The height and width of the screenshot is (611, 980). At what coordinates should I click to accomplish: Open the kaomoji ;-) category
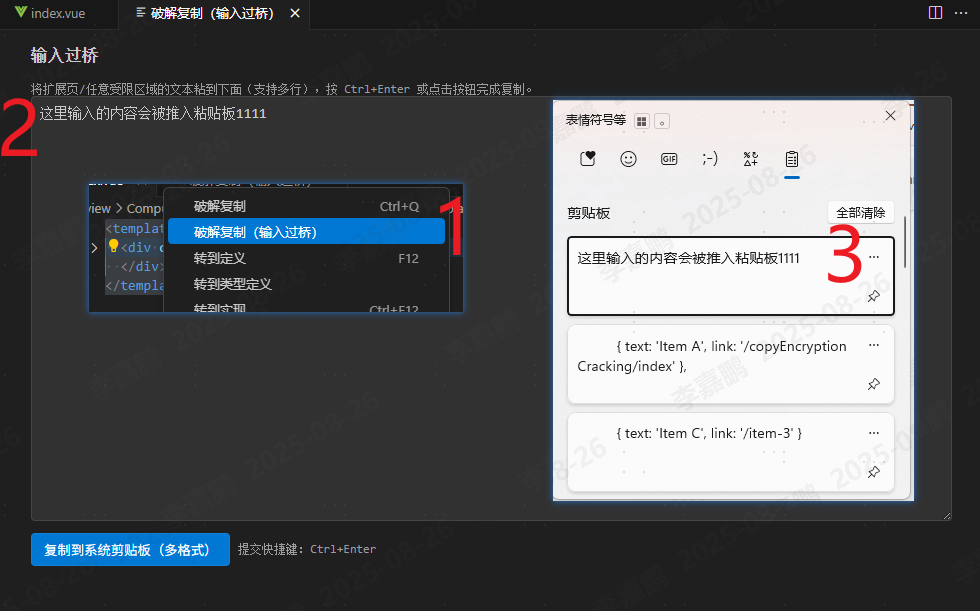point(710,158)
